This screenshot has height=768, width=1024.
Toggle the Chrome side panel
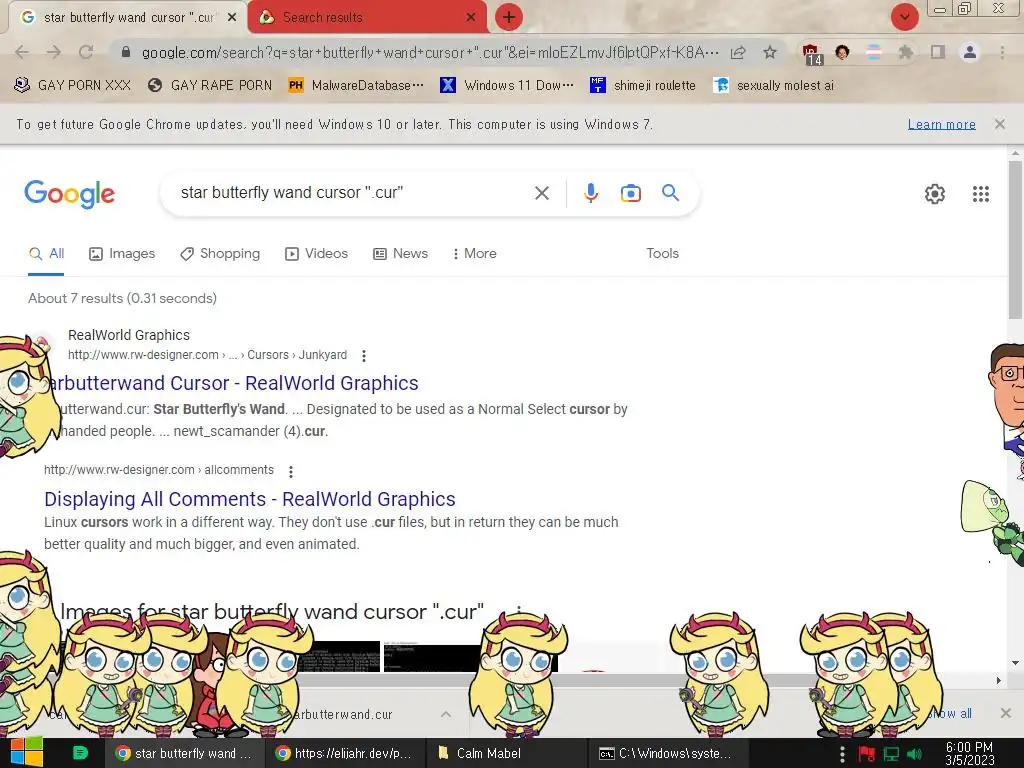[x=938, y=52]
